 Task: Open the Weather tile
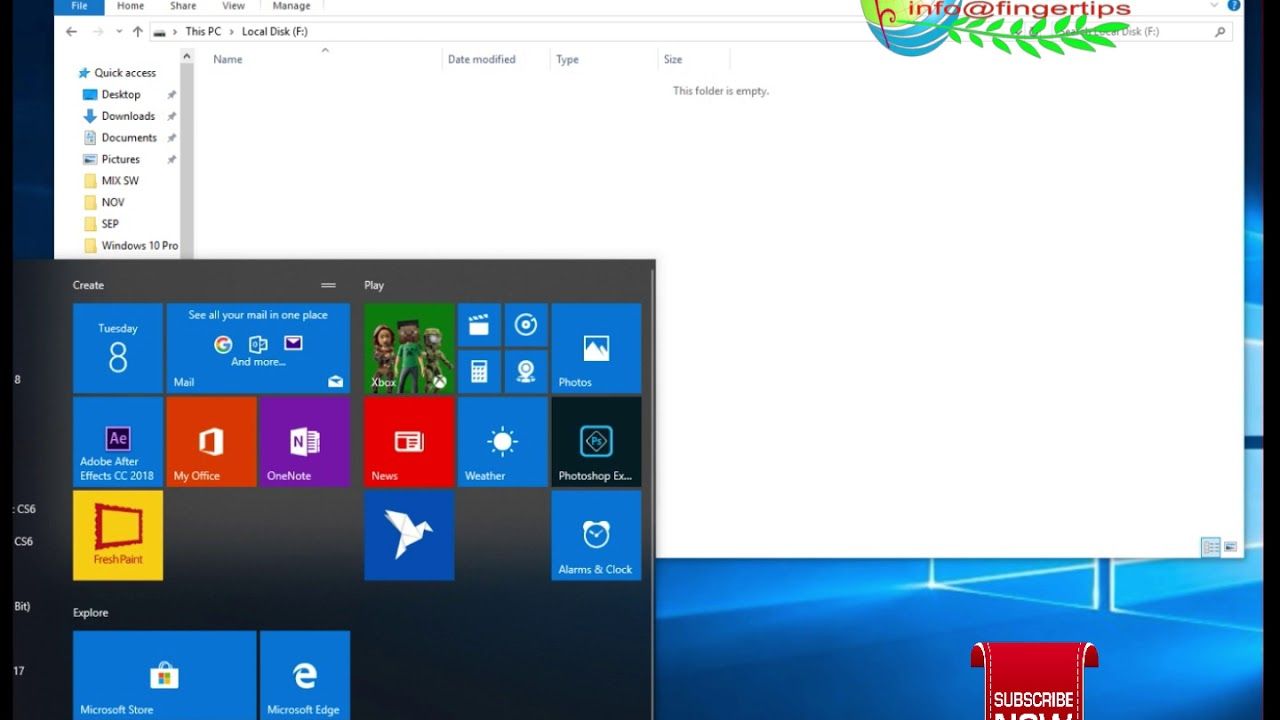point(503,442)
